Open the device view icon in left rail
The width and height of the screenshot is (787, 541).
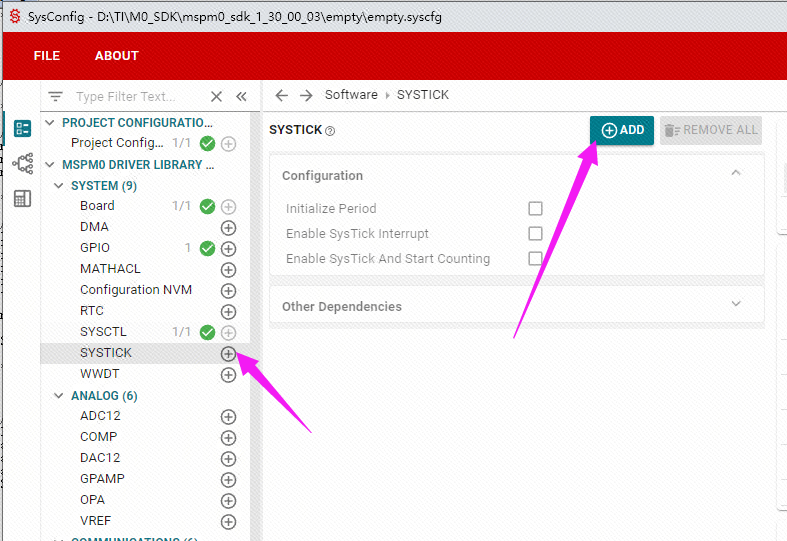[x=23, y=164]
